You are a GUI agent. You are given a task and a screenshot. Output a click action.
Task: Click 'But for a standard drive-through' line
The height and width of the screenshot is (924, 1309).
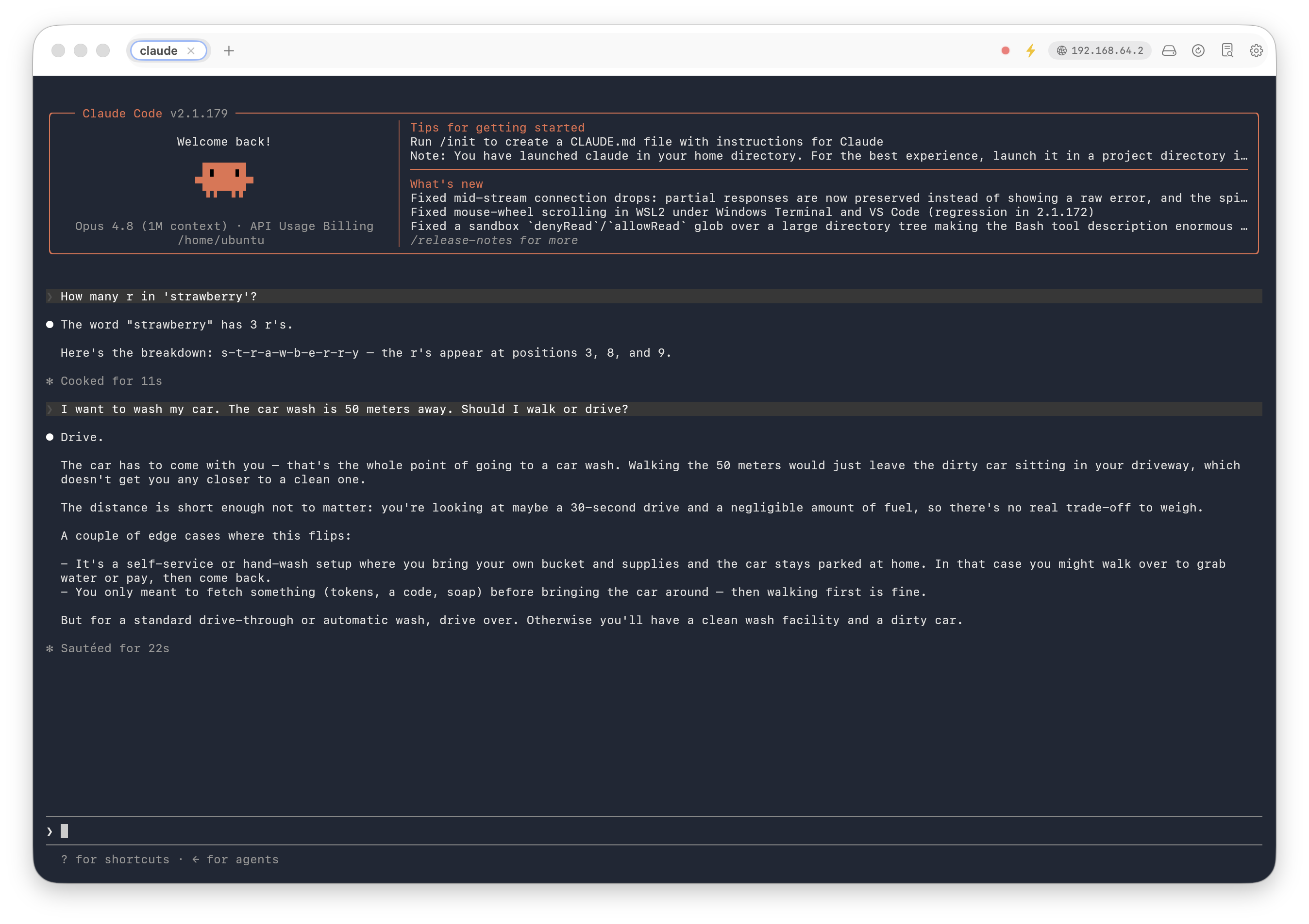point(511,620)
